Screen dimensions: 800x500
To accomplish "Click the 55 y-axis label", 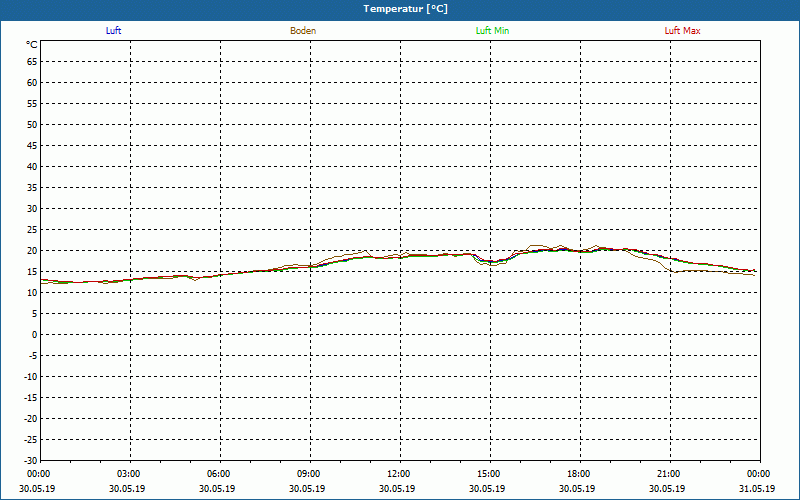I will pos(32,104).
